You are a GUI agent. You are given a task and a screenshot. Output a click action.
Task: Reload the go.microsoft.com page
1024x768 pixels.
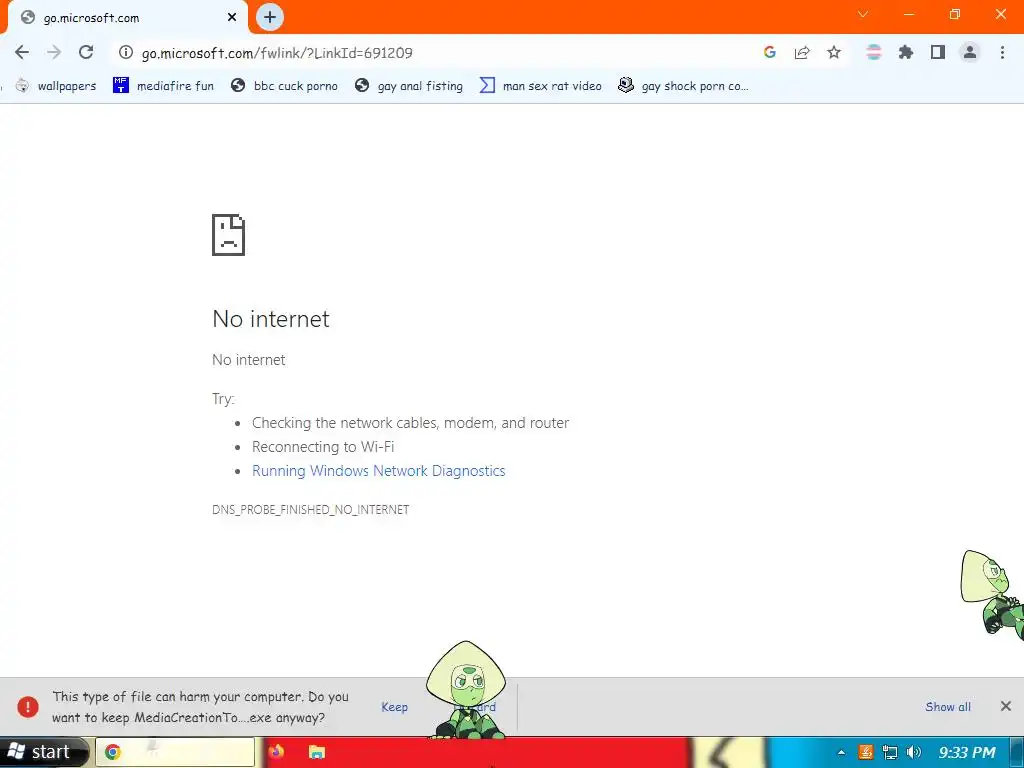pyautogui.click(x=86, y=52)
